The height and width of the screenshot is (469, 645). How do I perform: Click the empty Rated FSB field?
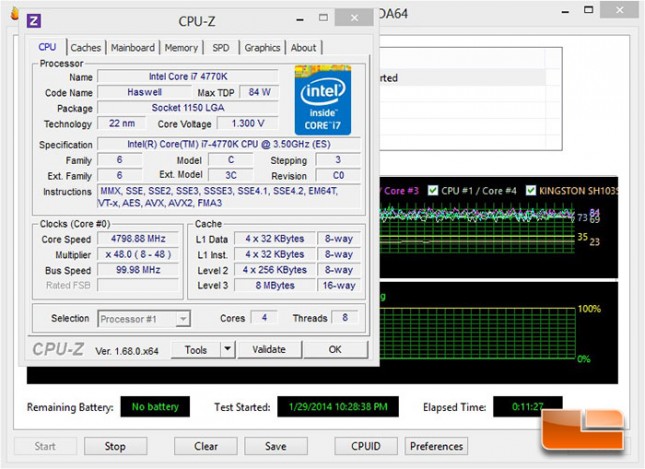(x=138, y=285)
